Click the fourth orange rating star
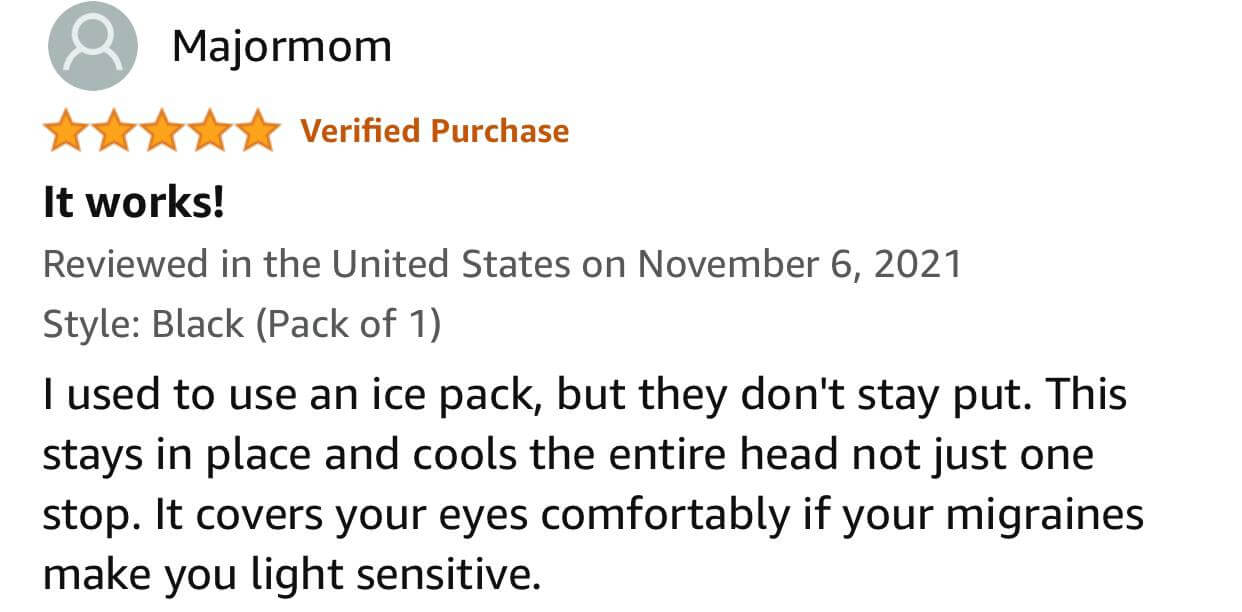 pos(209,132)
